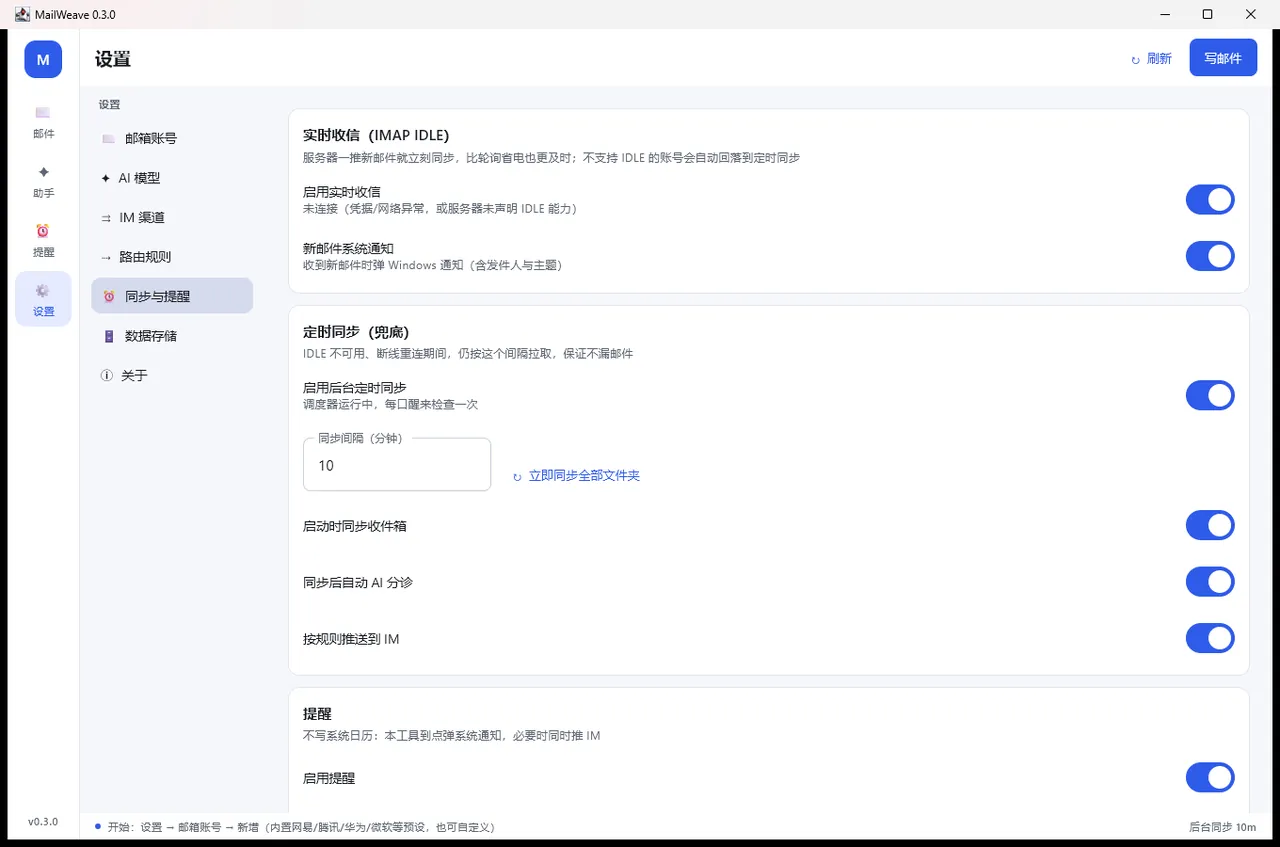Select the 设置 gear icon in sidebar
The image size is (1280, 847).
tap(43, 291)
